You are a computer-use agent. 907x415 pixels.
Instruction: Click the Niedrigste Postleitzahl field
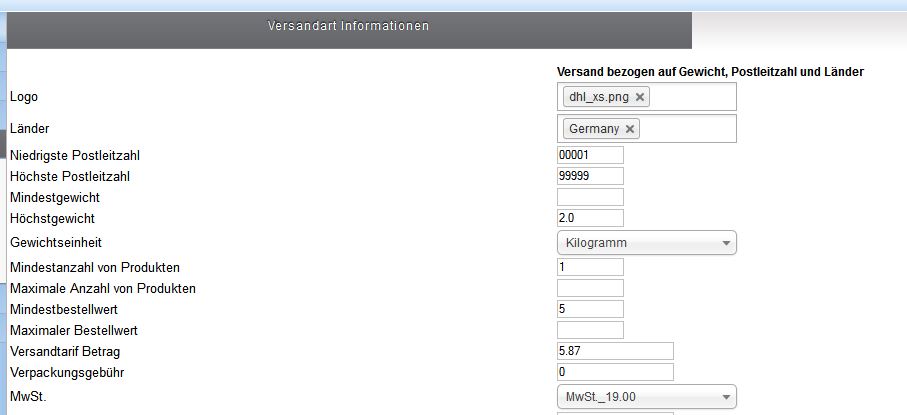pyautogui.click(x=590, y=155)
